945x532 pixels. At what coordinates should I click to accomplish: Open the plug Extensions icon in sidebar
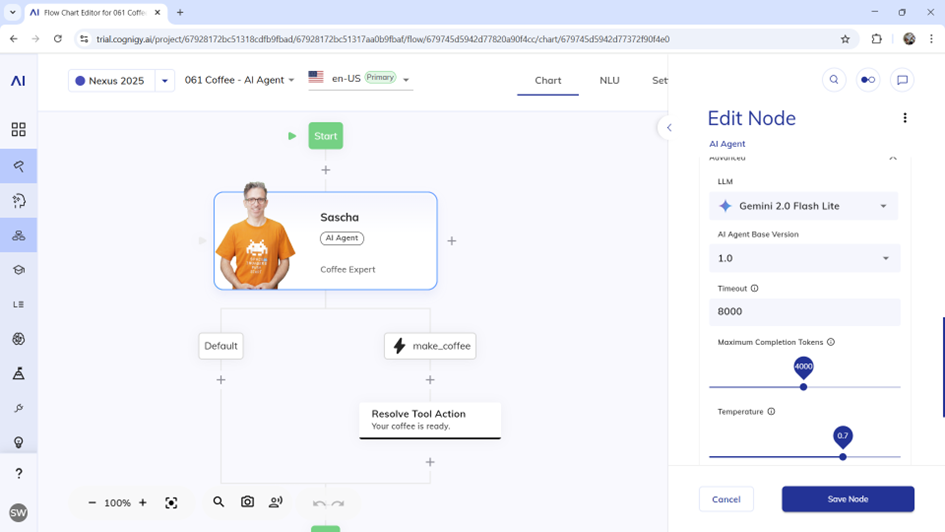point(19,408)
